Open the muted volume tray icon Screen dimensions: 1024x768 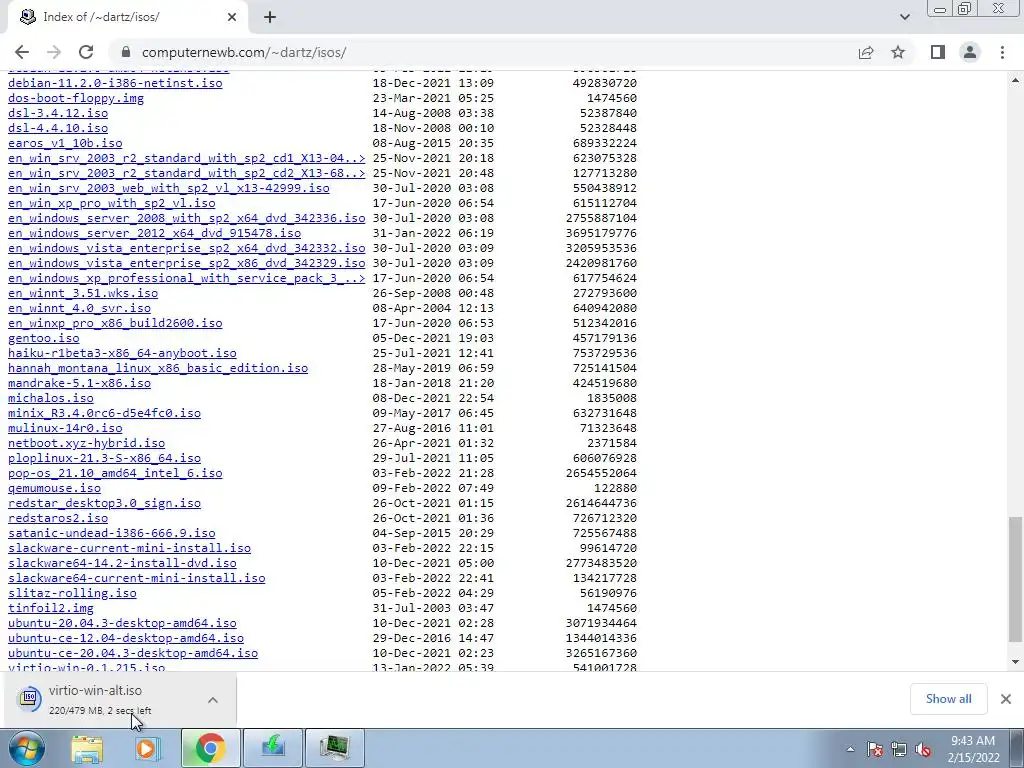(923, 749)
